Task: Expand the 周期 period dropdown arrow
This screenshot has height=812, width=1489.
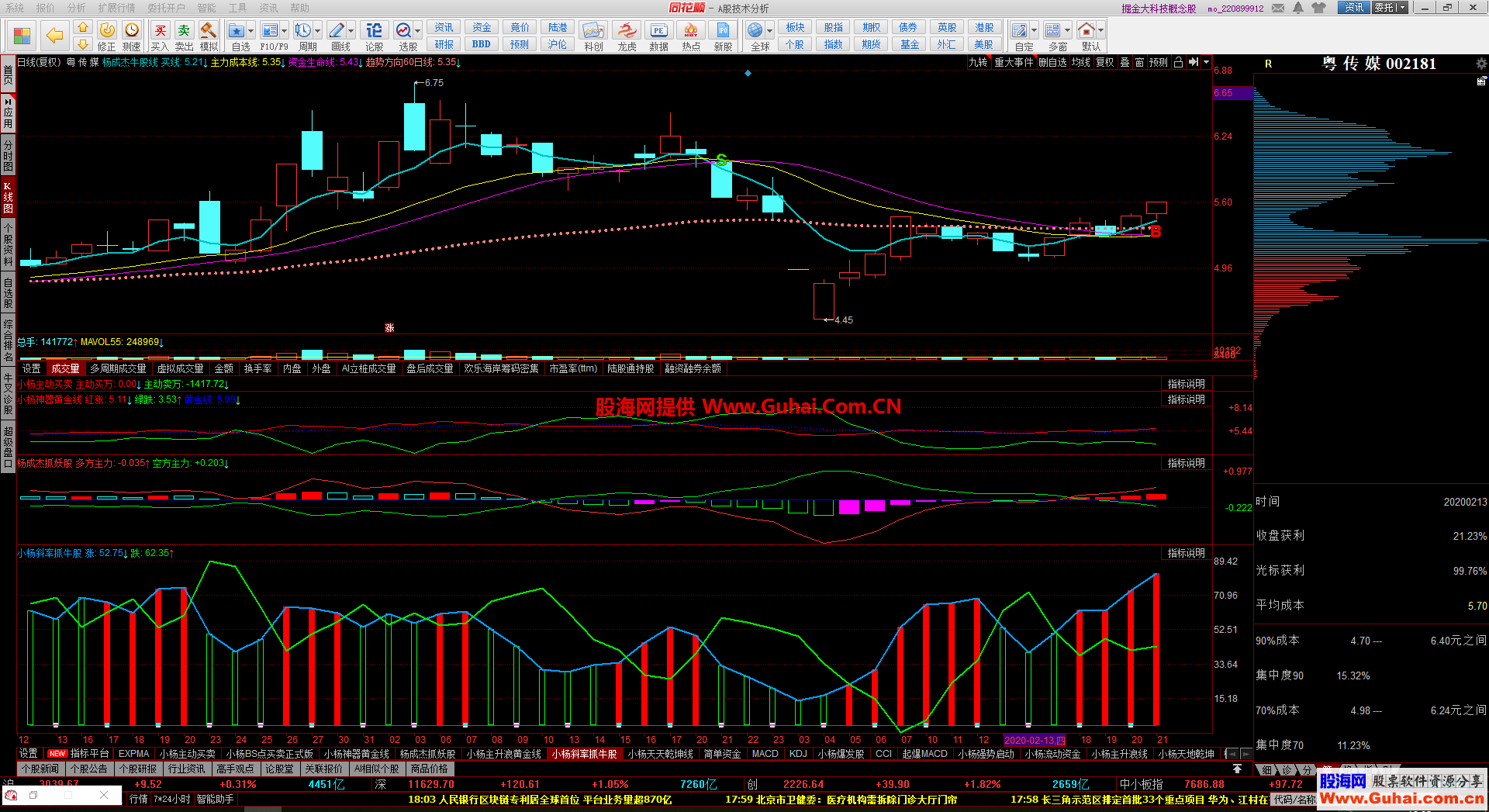Action: pos(318,31)
